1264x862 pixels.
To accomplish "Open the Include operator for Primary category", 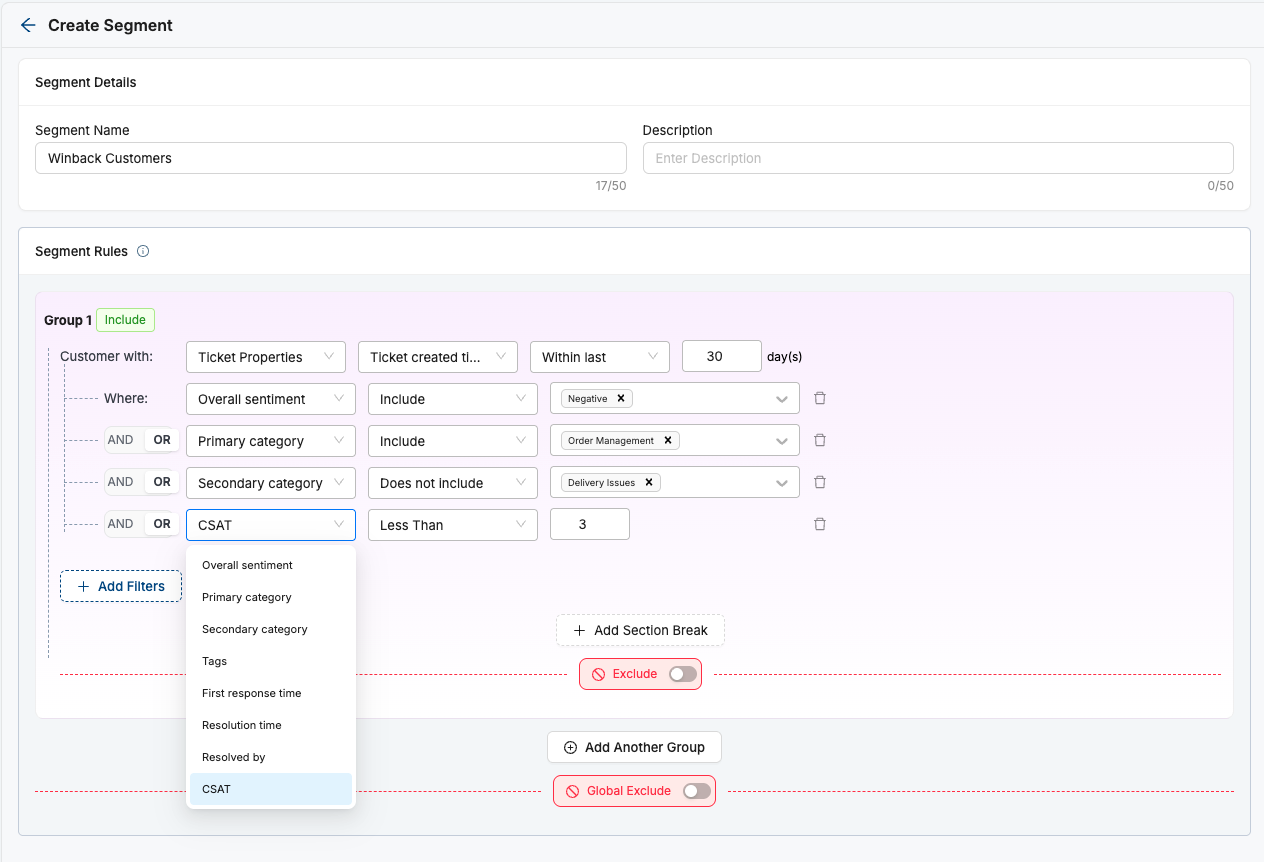I will coord(453,441).
